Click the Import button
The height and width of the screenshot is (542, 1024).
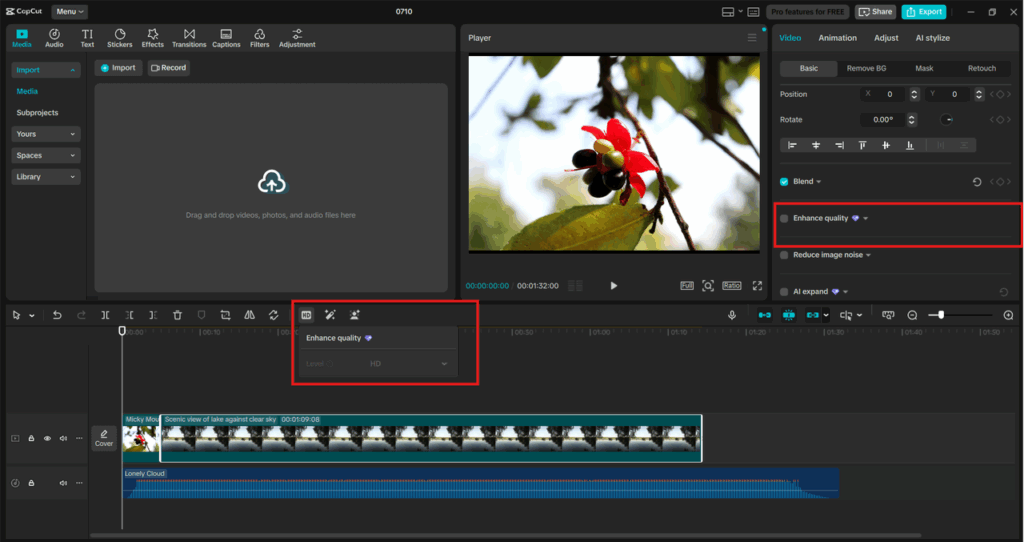pos(118,68)
